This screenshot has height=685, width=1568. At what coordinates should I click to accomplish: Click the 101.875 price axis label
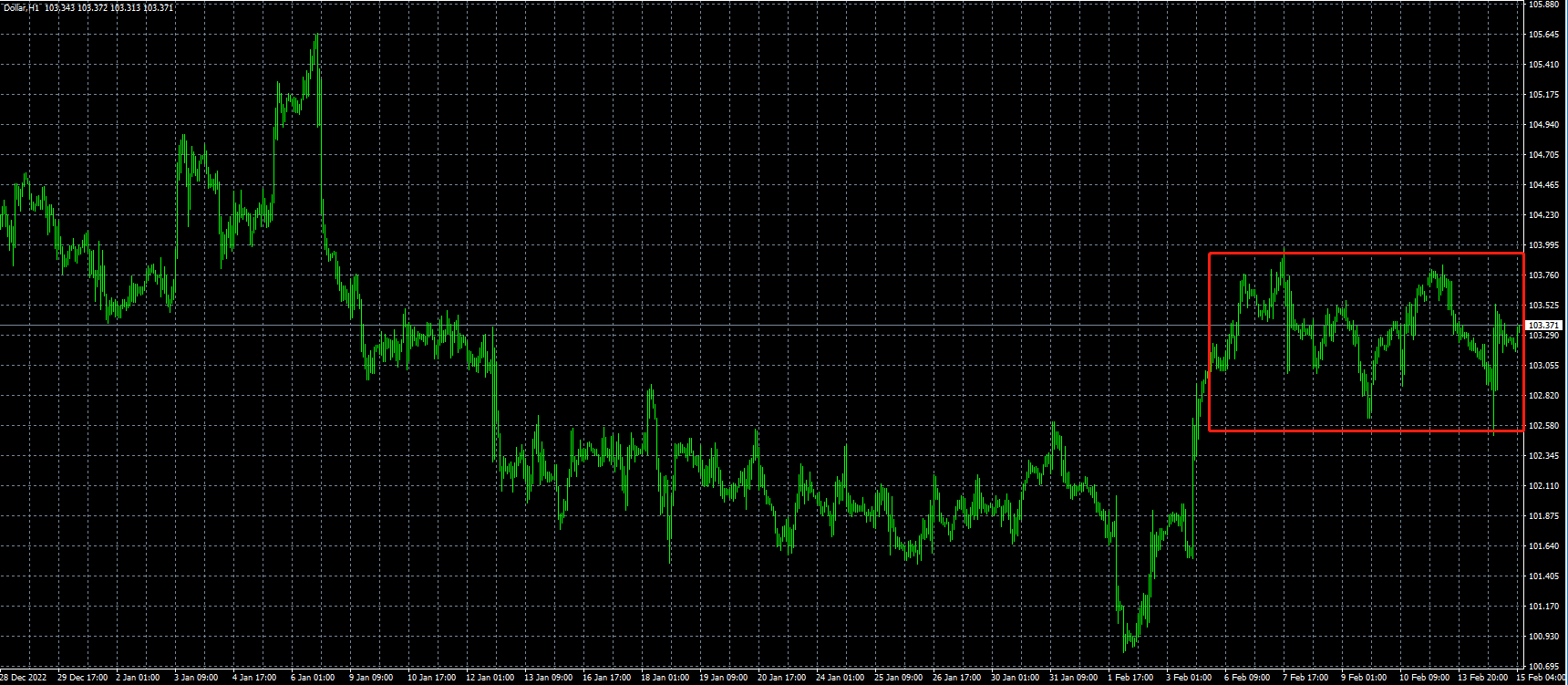tap(1542, 516)
